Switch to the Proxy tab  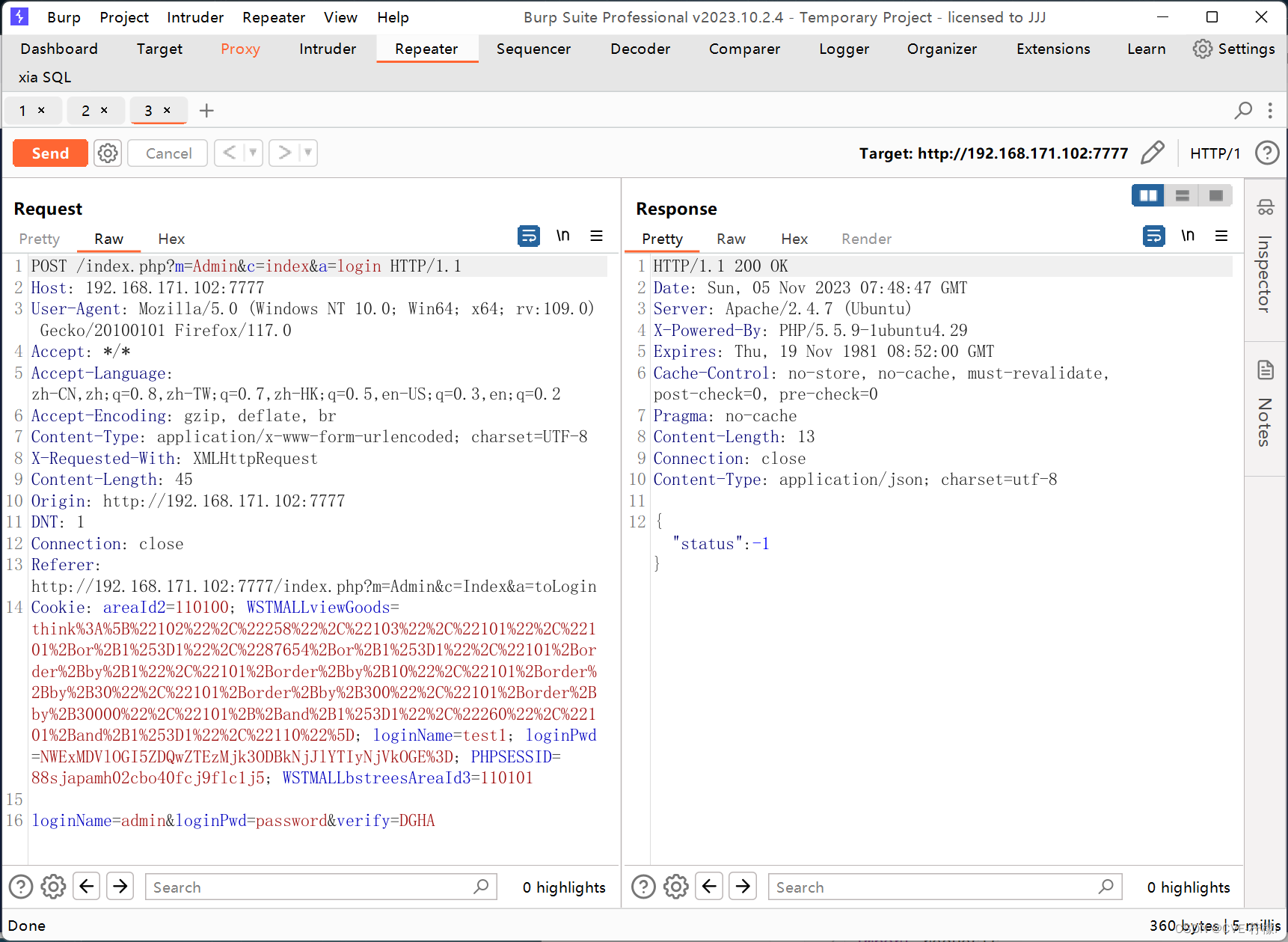pyautogui.click(x=240, y=49)
